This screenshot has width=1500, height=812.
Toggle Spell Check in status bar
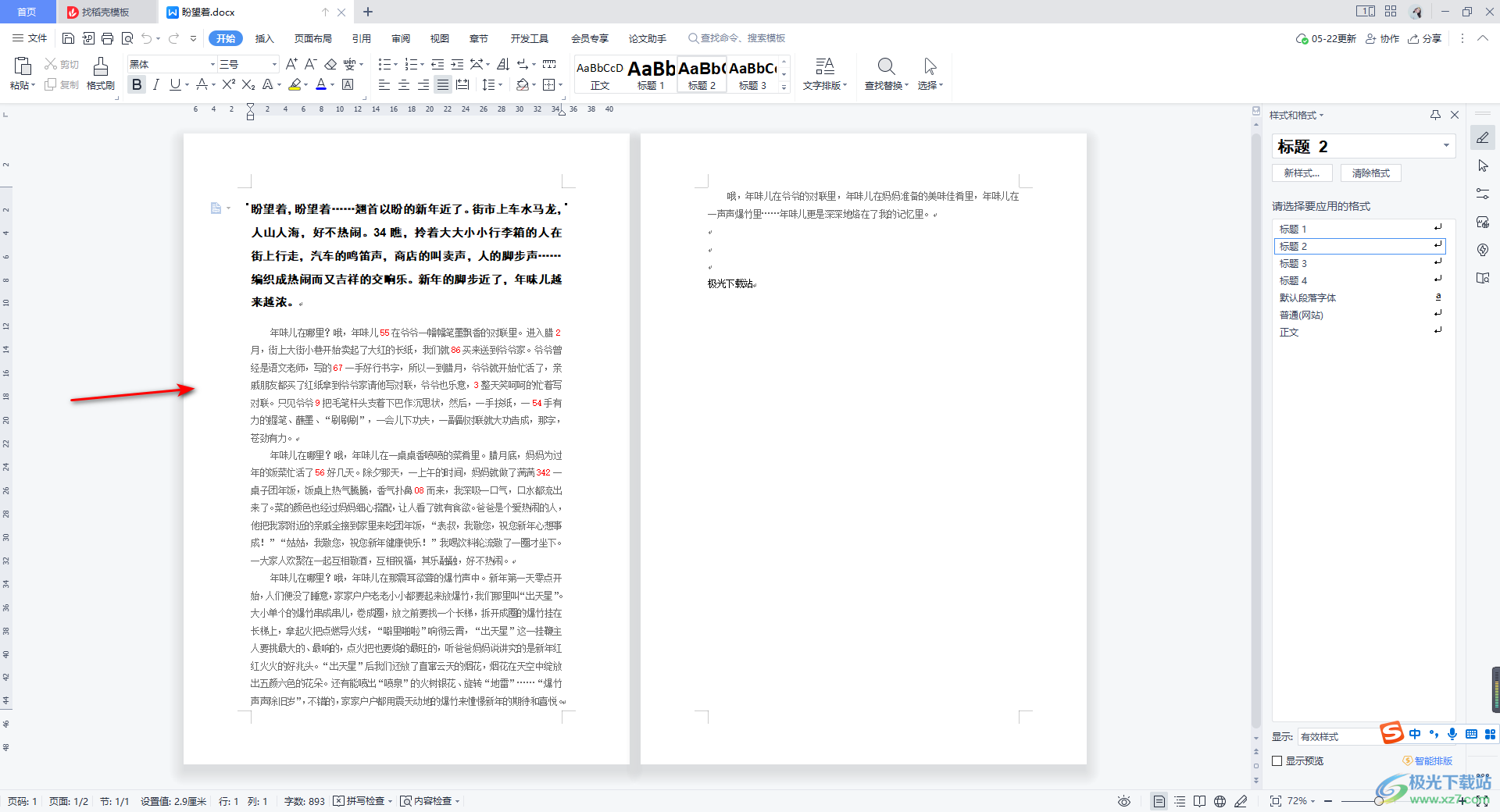[x=362, y=801]
